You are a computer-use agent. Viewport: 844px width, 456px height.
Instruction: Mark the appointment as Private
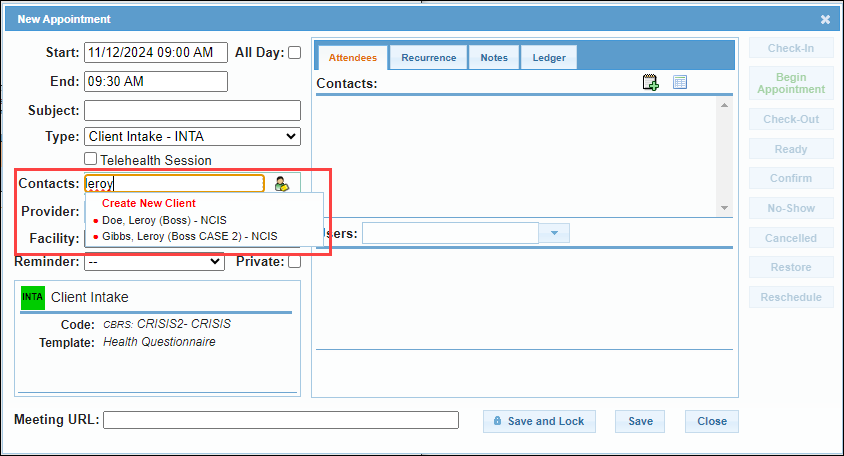coord(294,262)
